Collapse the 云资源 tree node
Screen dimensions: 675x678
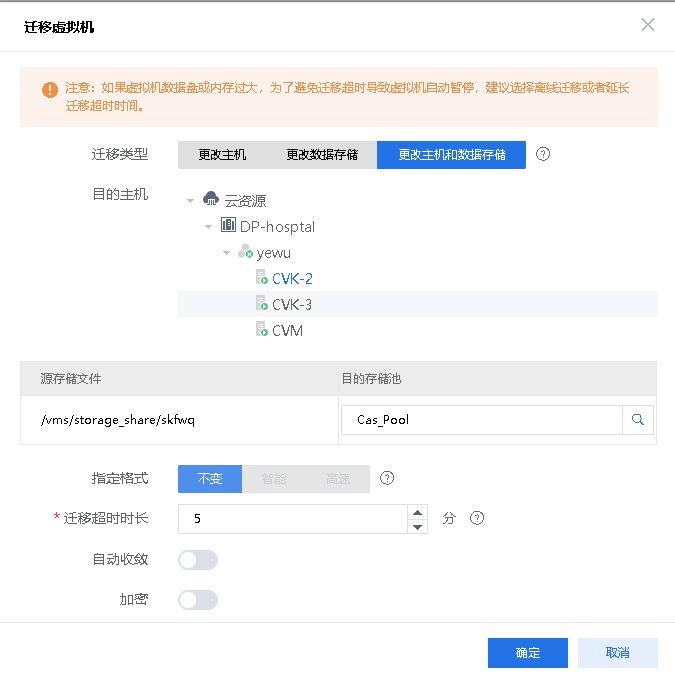190,201
